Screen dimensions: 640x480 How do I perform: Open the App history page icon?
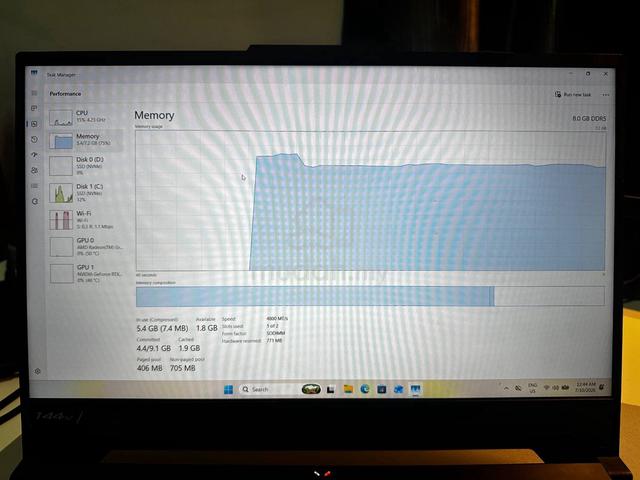tap(35, 139)
